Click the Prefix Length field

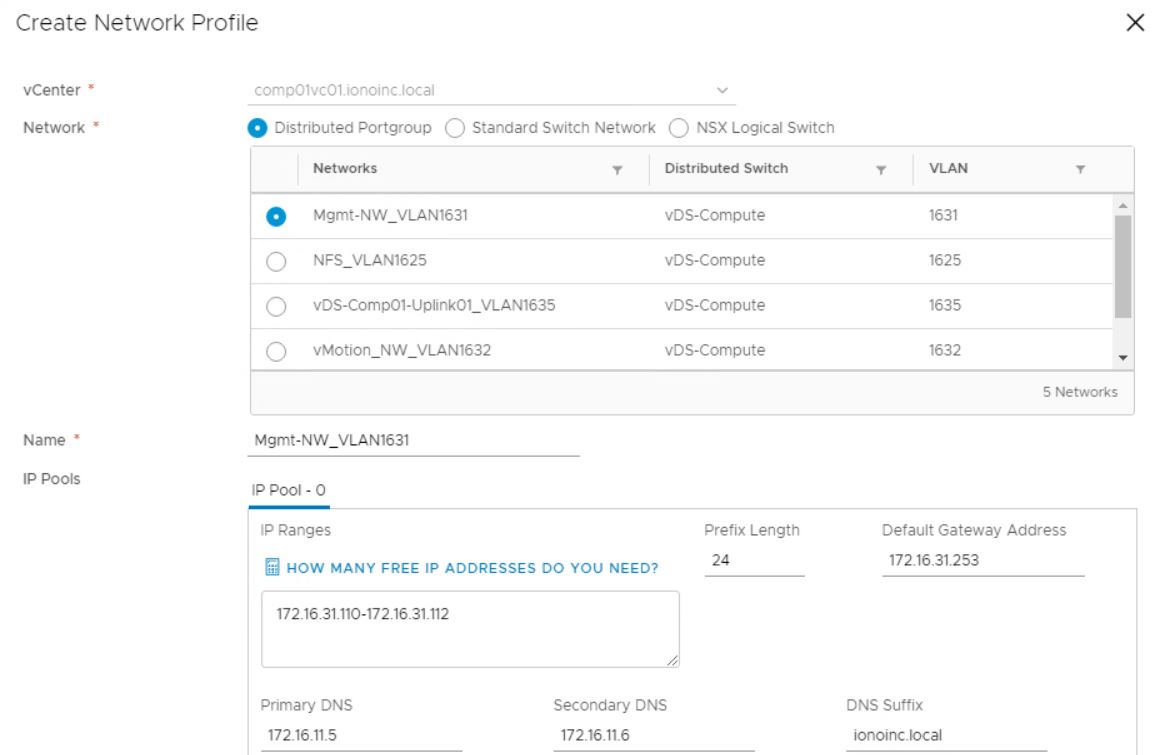tap(754, 561)
